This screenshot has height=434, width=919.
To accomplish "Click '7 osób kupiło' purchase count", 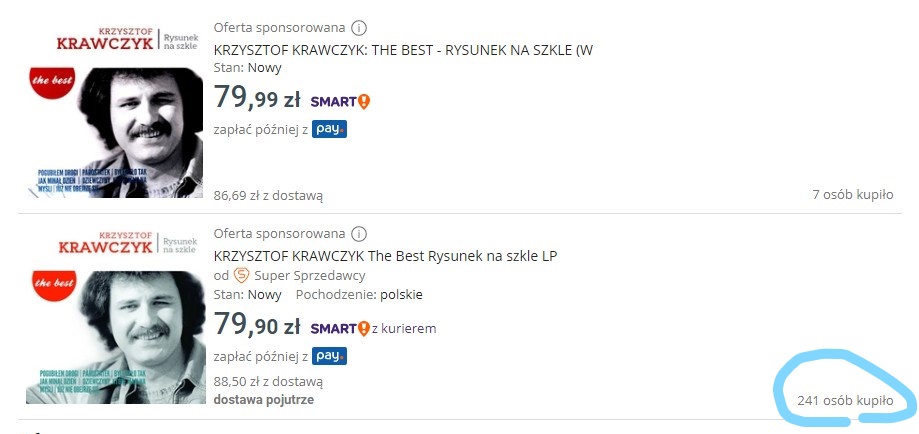I will (x=852, y=195).
